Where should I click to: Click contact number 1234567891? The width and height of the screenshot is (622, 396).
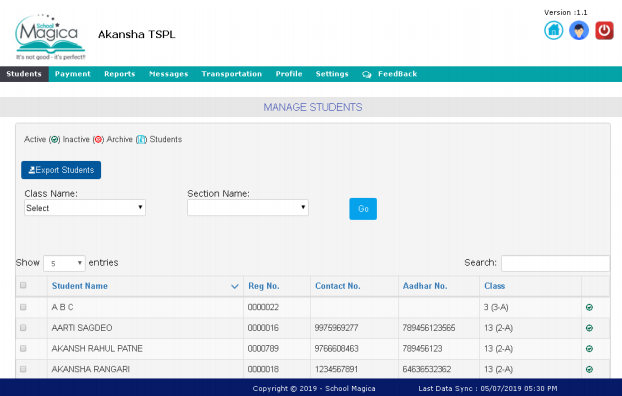(x=336, y=369)
